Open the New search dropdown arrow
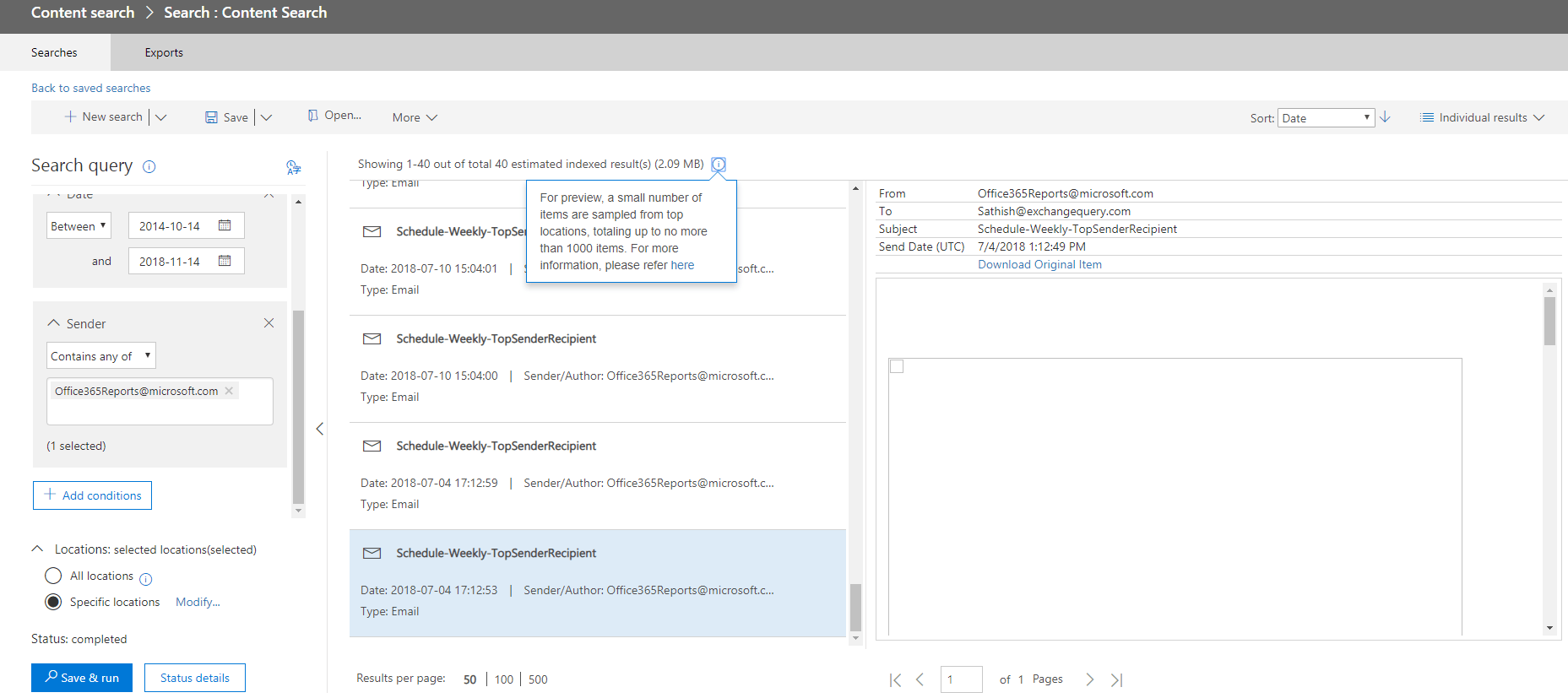 click(x=161, y=117)
